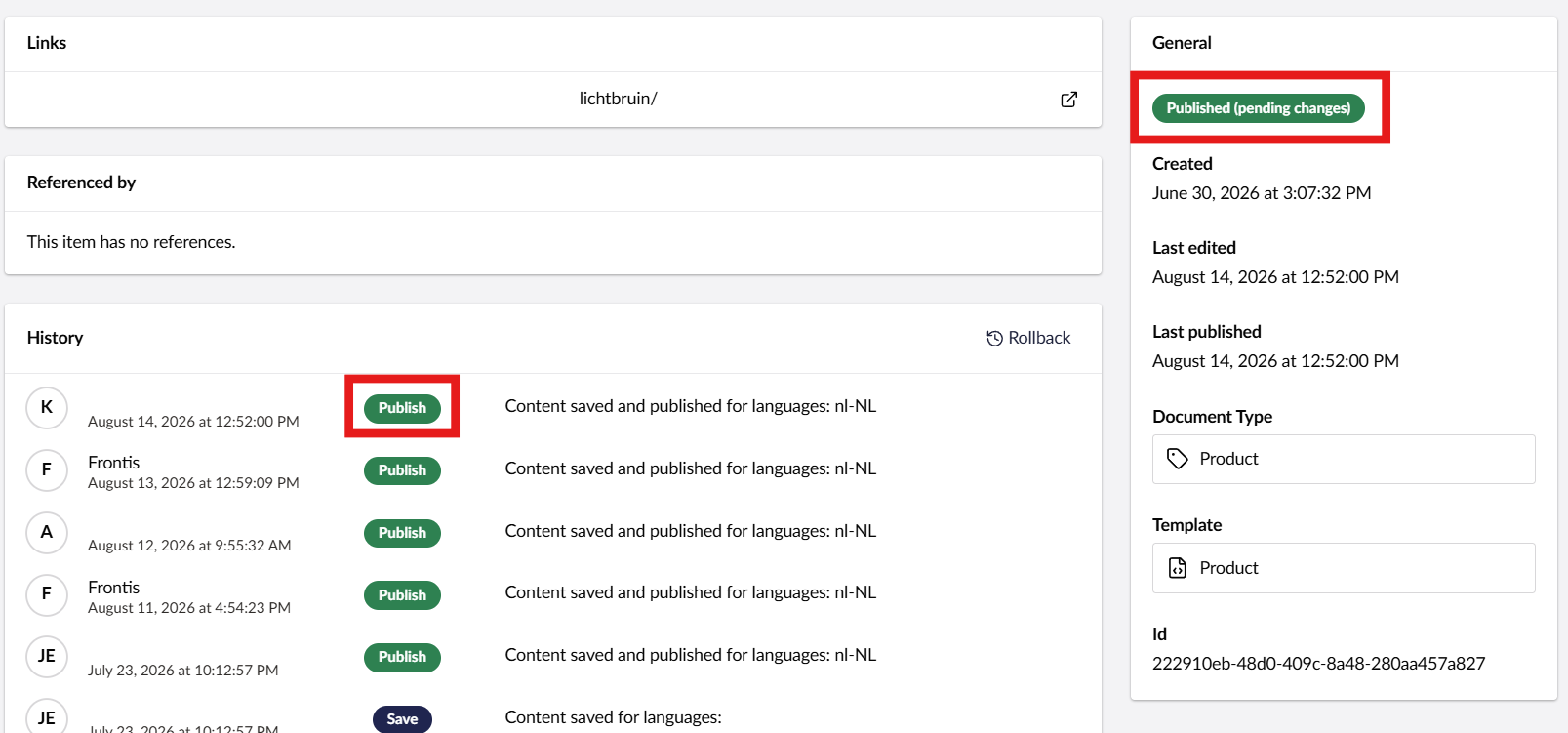
Task: Click the Publish tag for August 12
Action: click(x=402, y=533)
